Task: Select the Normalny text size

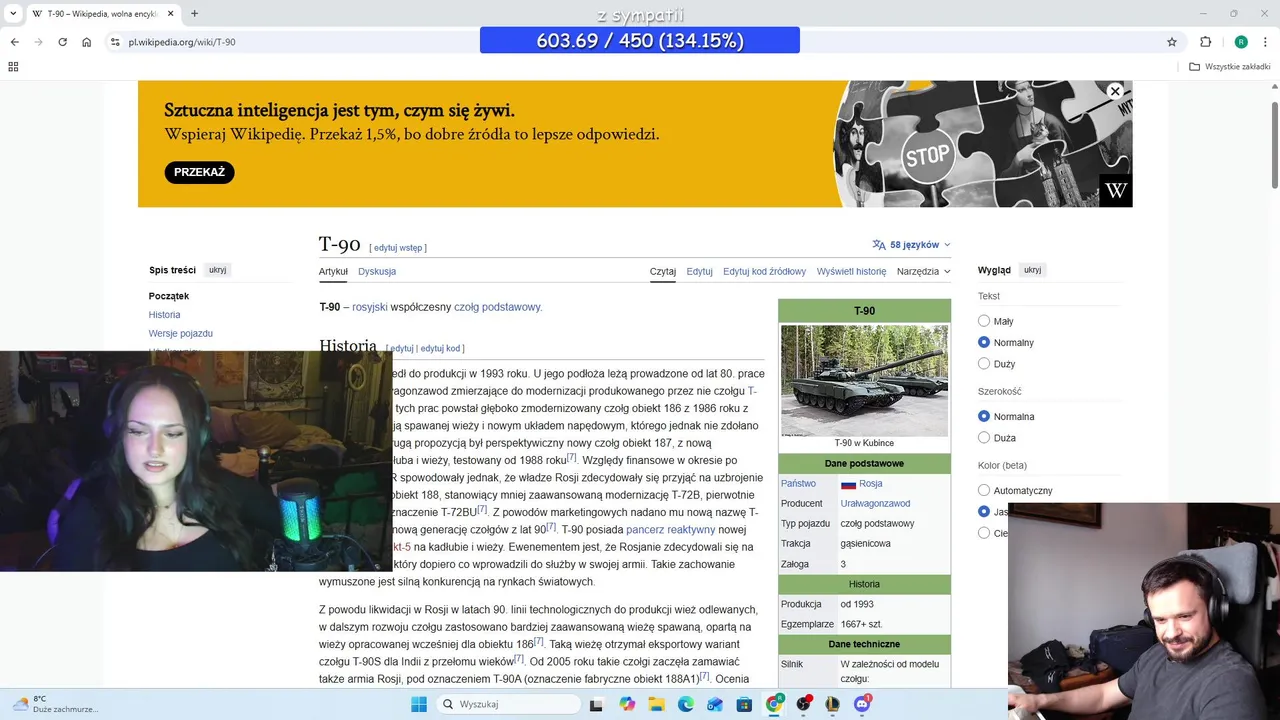Action: [984, 342]
